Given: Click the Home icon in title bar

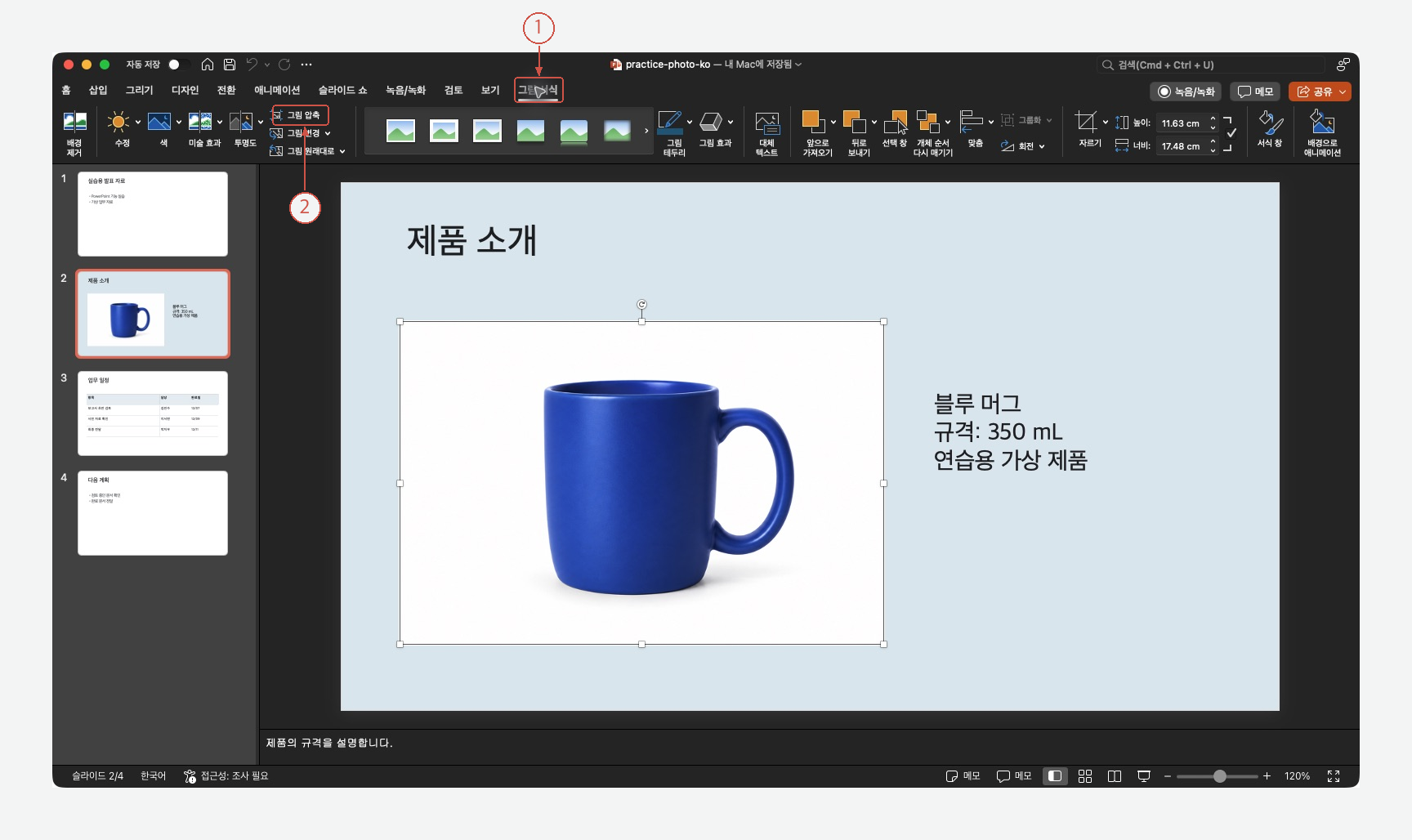Looking at the screenshot, I should (x=208, y=65).
